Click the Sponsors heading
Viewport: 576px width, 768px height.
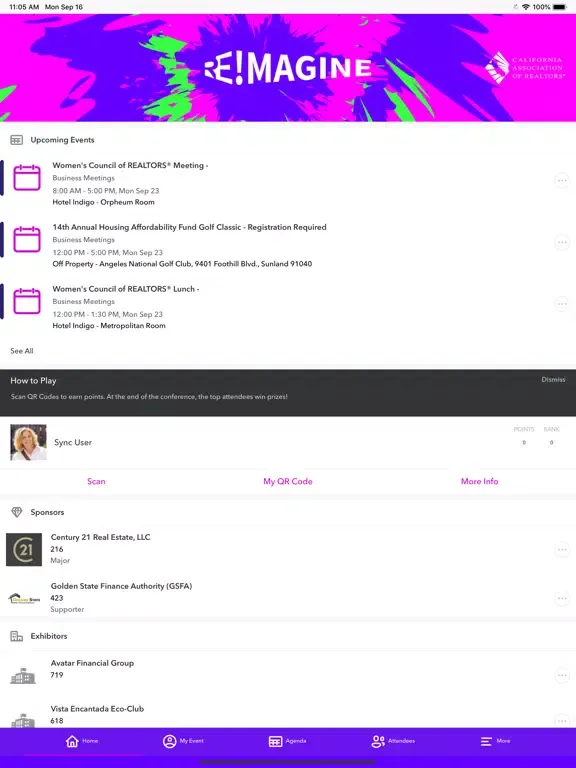point(47,512)
